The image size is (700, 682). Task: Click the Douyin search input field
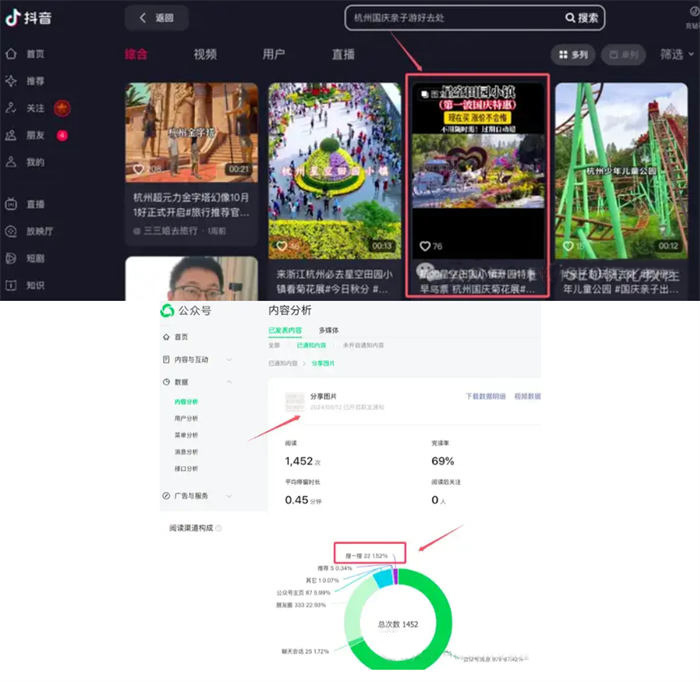click(450, 18)
